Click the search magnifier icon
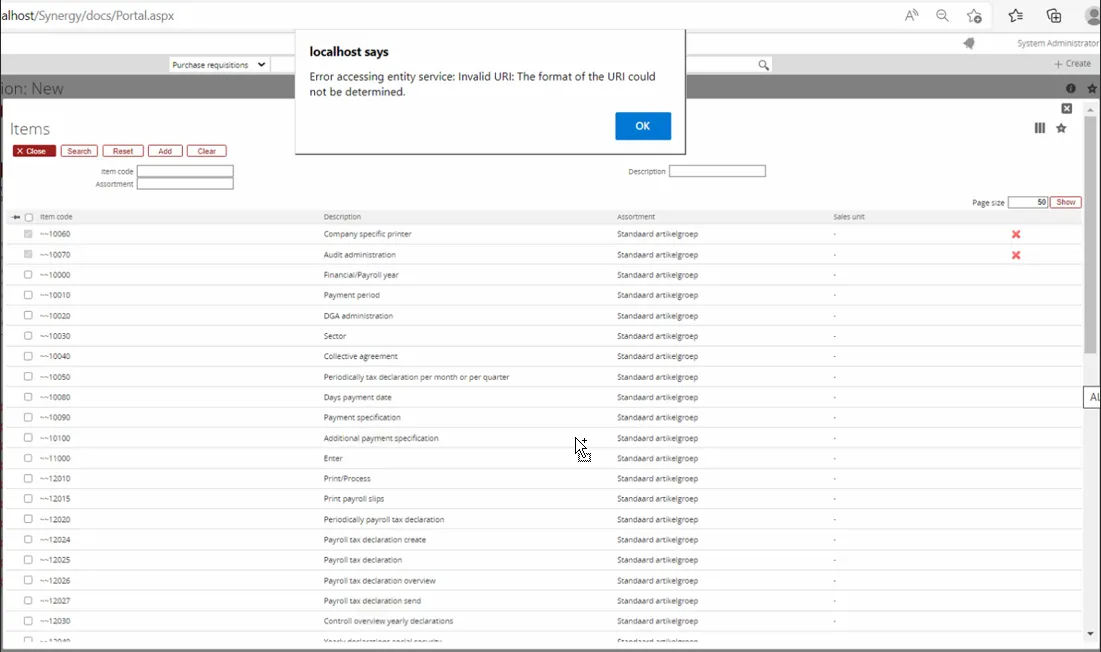Image resolution: width=1101 pixels, height=652 pixels. click(x=764, y=65)
